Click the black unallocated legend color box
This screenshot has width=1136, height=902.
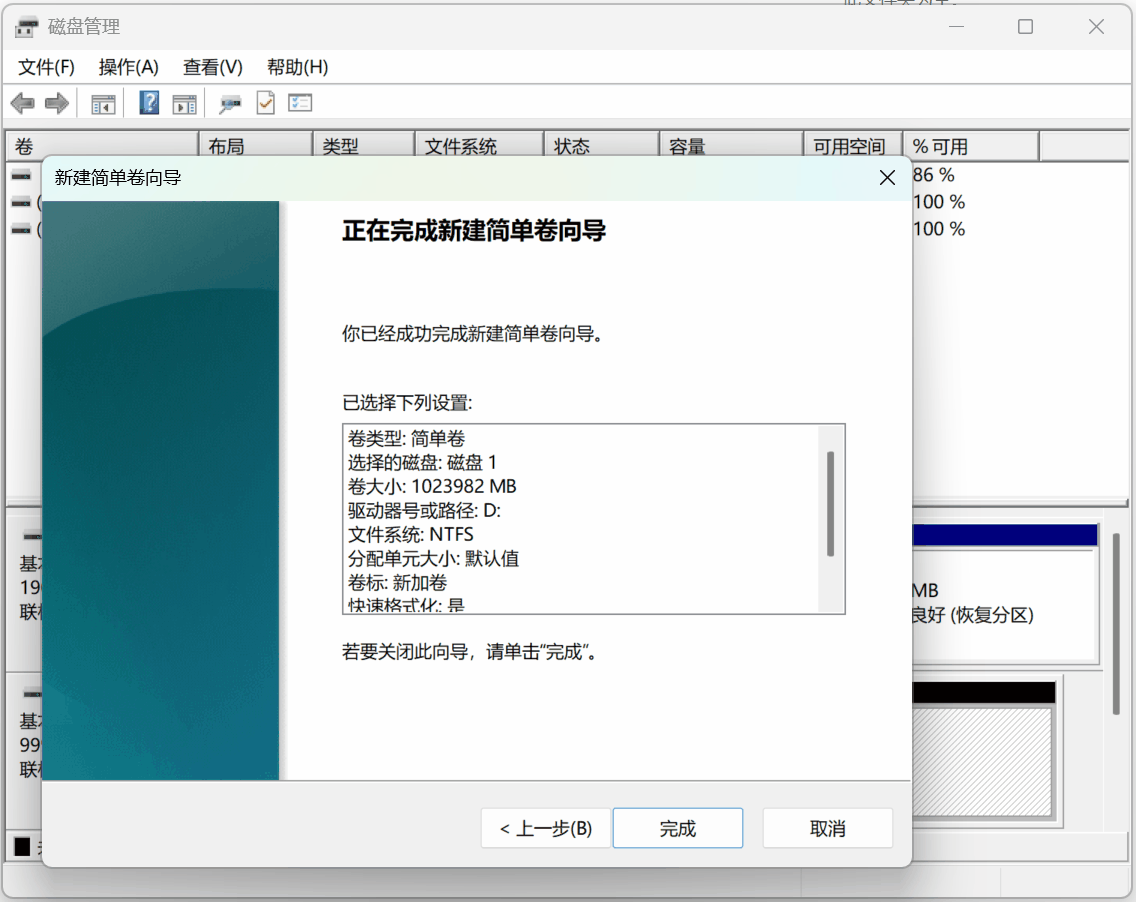point(22,846)
